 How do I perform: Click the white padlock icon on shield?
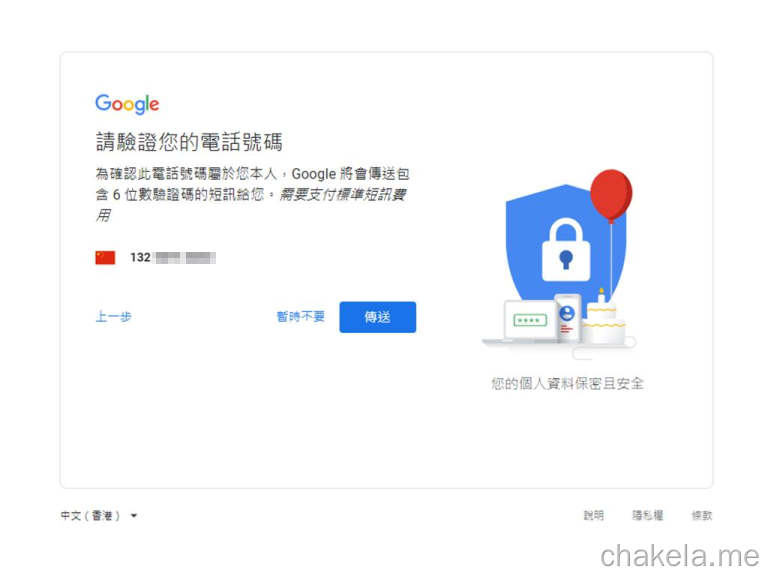566,250
